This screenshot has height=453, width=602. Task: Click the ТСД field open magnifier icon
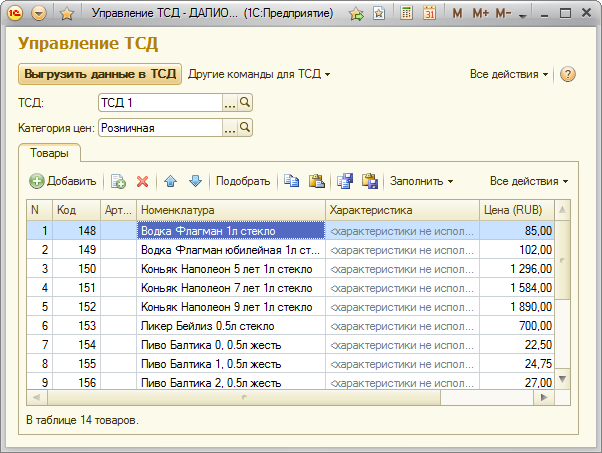point(245,103)
